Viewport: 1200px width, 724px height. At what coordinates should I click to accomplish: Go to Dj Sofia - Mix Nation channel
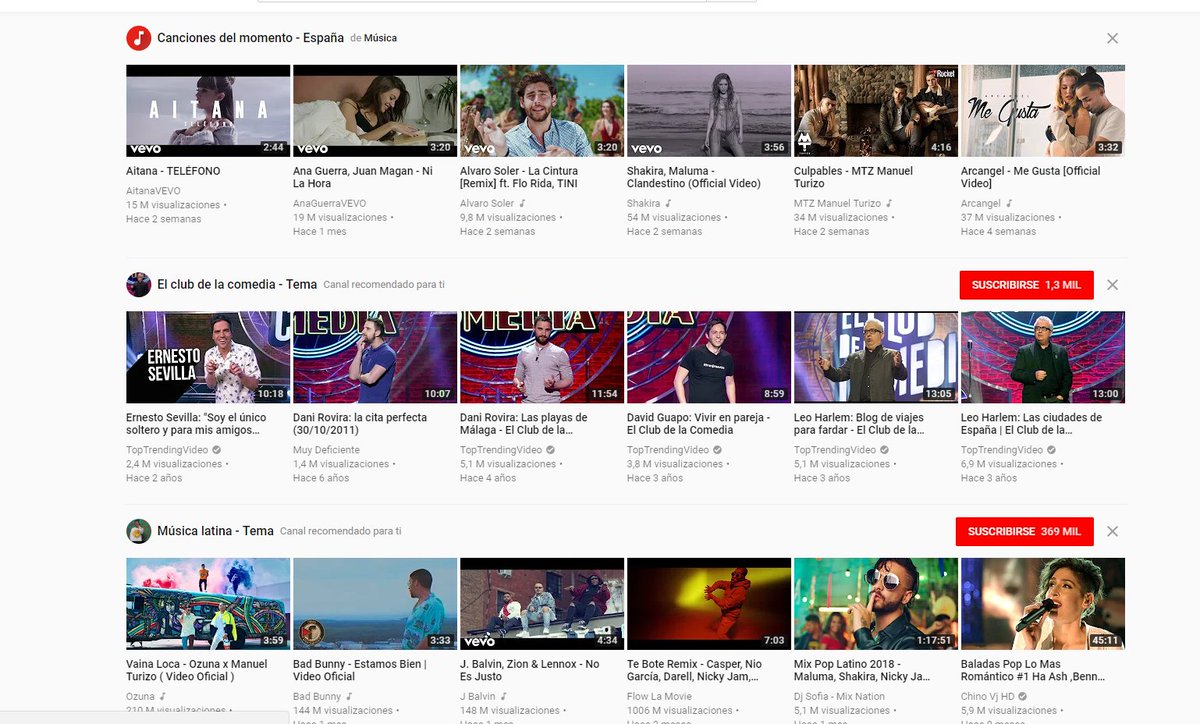tap(839, 696)
